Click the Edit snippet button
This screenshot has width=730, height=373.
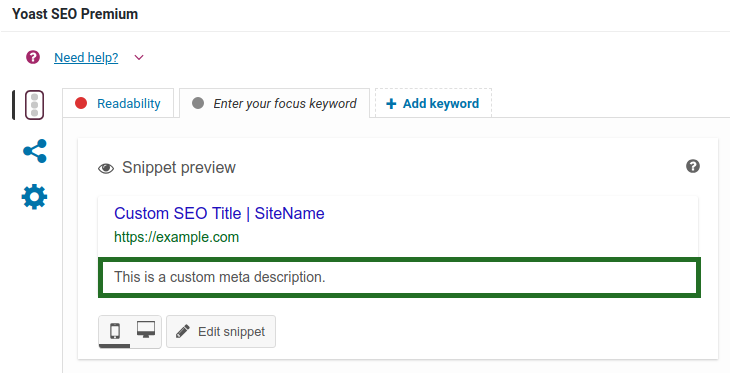(x=221, y=332)
